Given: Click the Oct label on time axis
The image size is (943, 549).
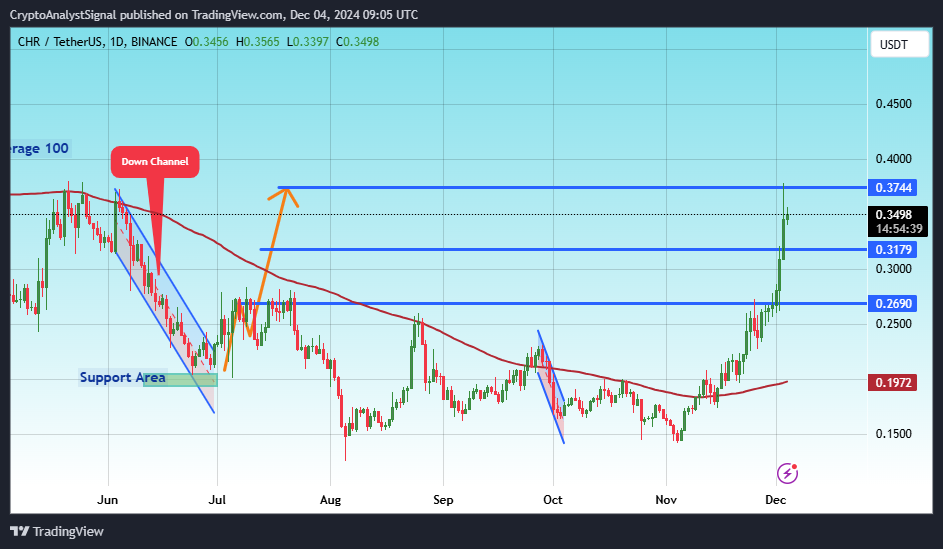Looking at the screenshot, I should [553, 500].
